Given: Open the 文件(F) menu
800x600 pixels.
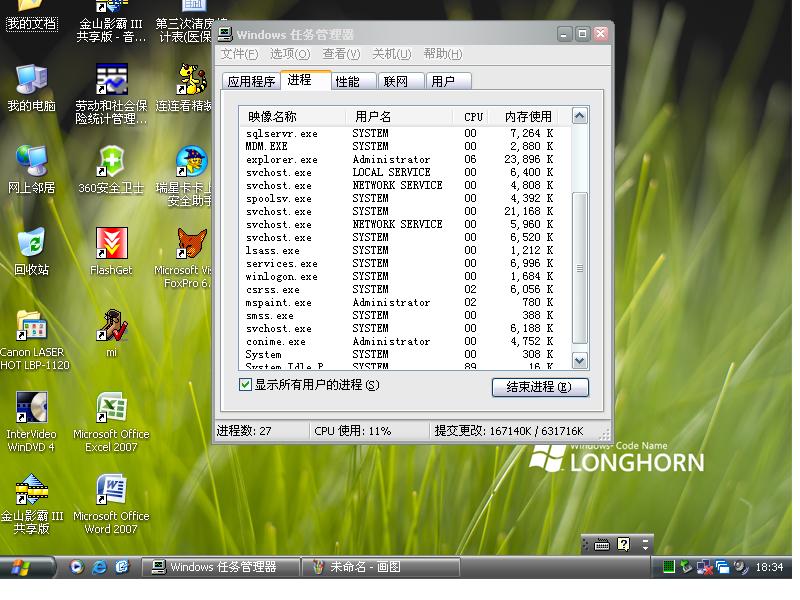Looking at the screenshot, I should [239, 54].
